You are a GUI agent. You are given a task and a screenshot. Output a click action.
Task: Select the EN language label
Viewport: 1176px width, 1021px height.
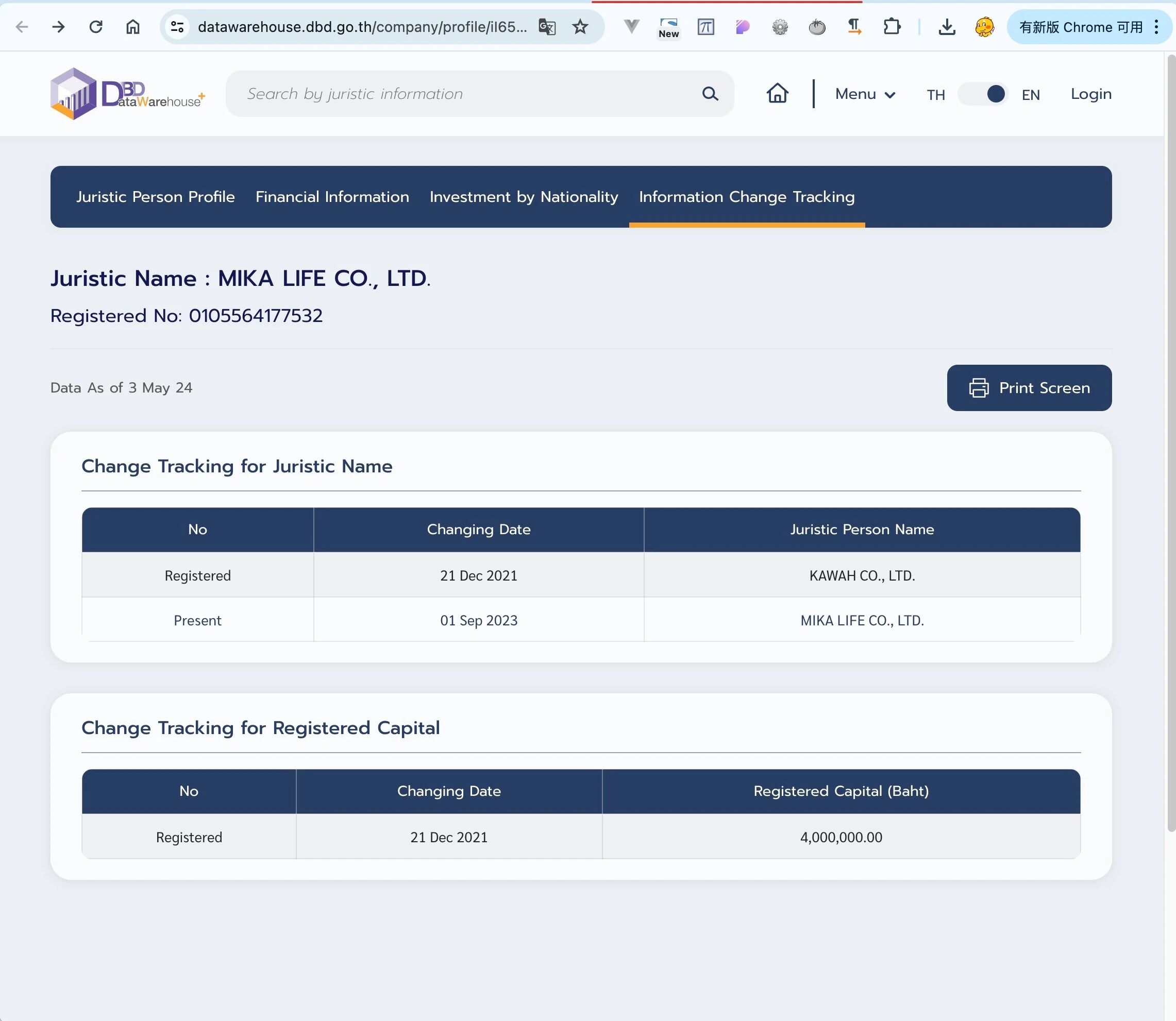[1030, 95]
